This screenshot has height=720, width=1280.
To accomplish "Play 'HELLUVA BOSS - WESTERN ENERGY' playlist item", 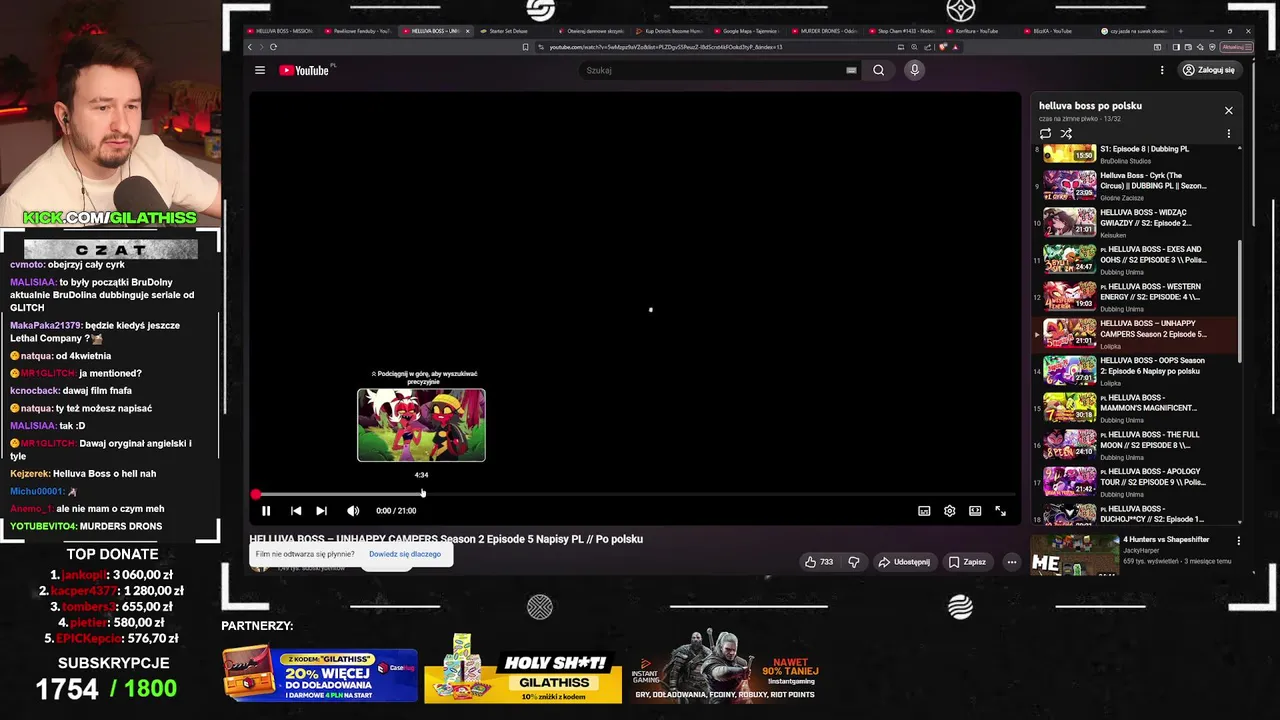I will [1135, 297].
